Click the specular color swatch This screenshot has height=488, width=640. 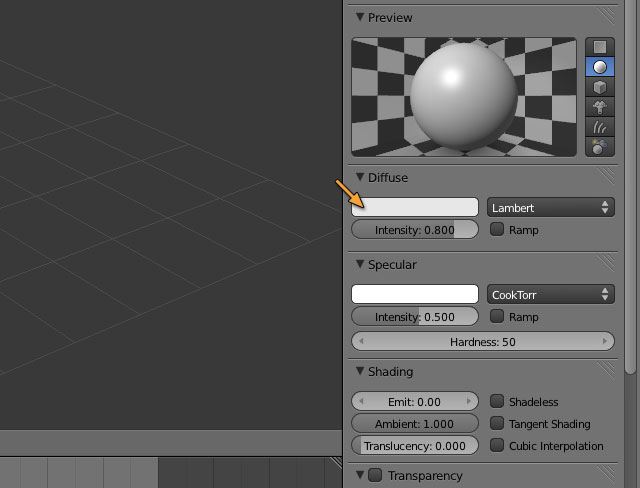coord(415,295)
